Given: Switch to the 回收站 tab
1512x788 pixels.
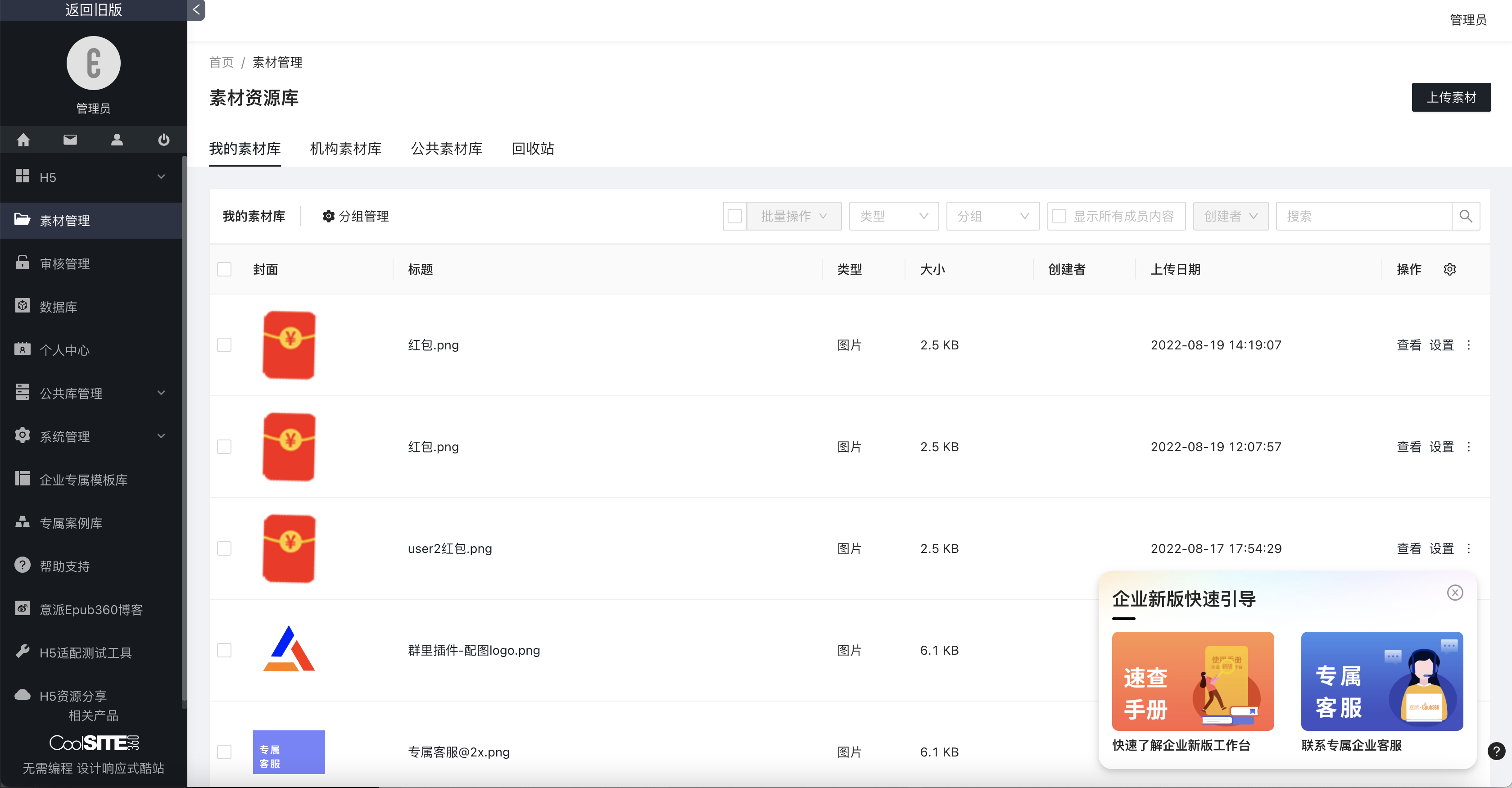Looking at the screenshot, I should pyautogui.click(x=532, y=149).
